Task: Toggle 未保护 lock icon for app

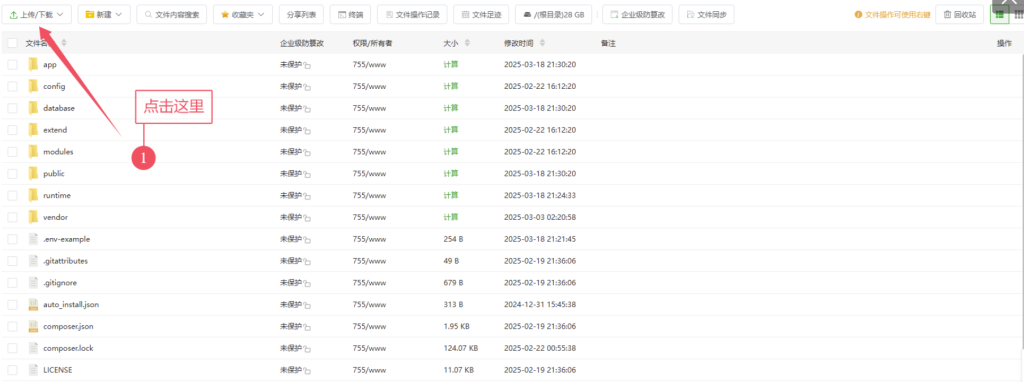Action: click(307, 65)
